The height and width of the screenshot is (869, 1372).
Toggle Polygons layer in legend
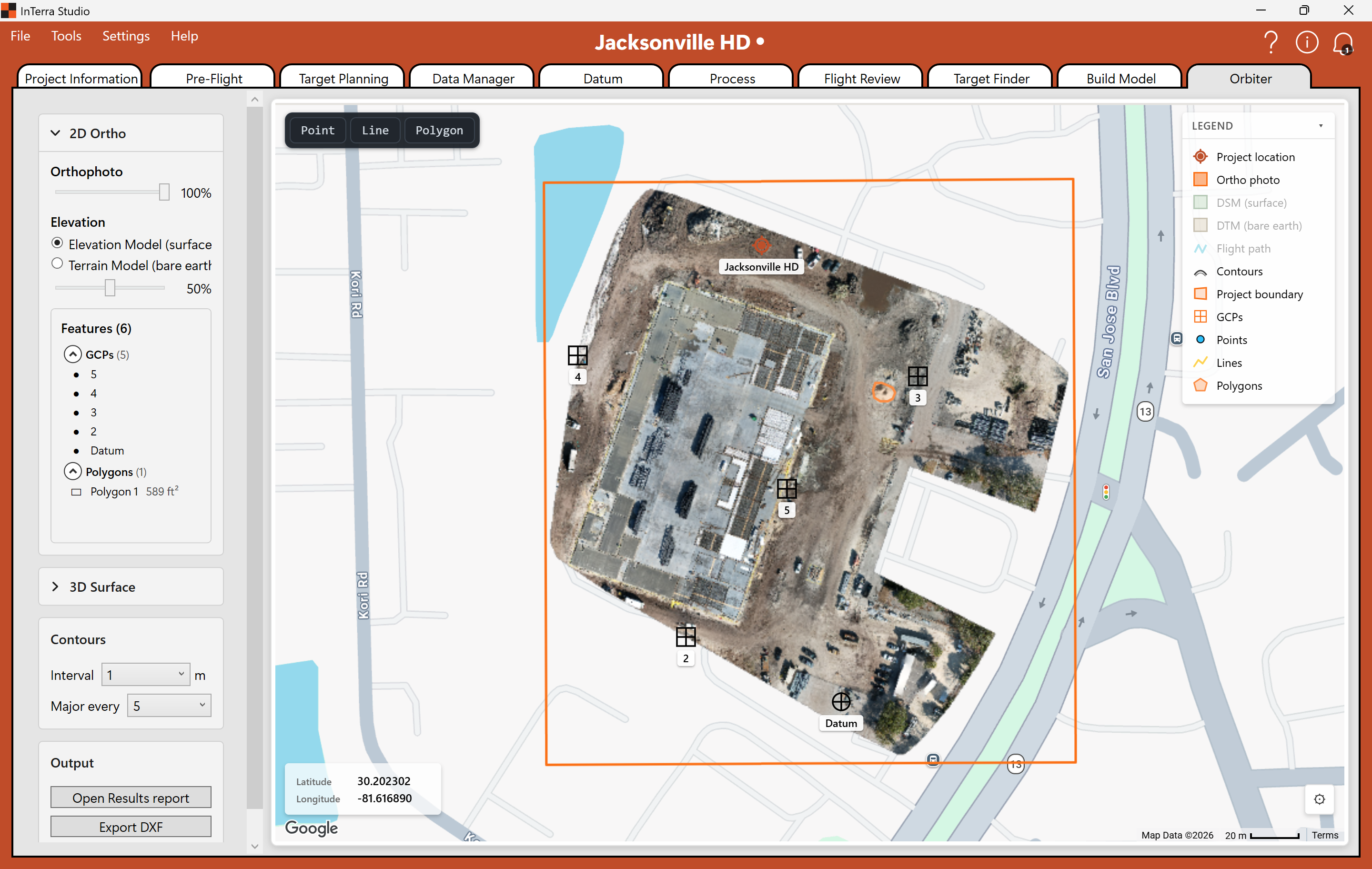(1227, 386)
